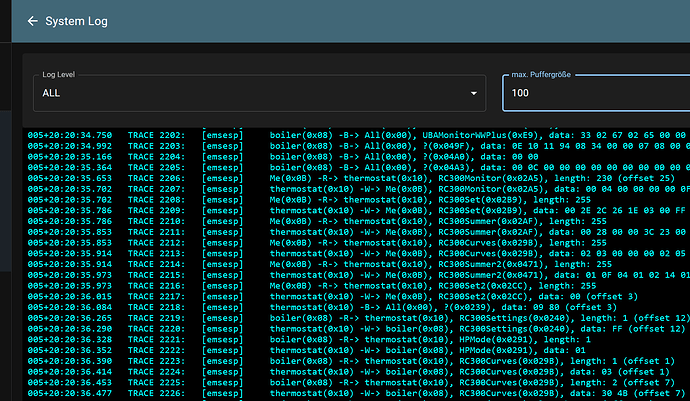Select log line TRACE 2215 RC300Summer2 data
The height and width of the screenshot is (401, 690).
(x=359, y=275)
